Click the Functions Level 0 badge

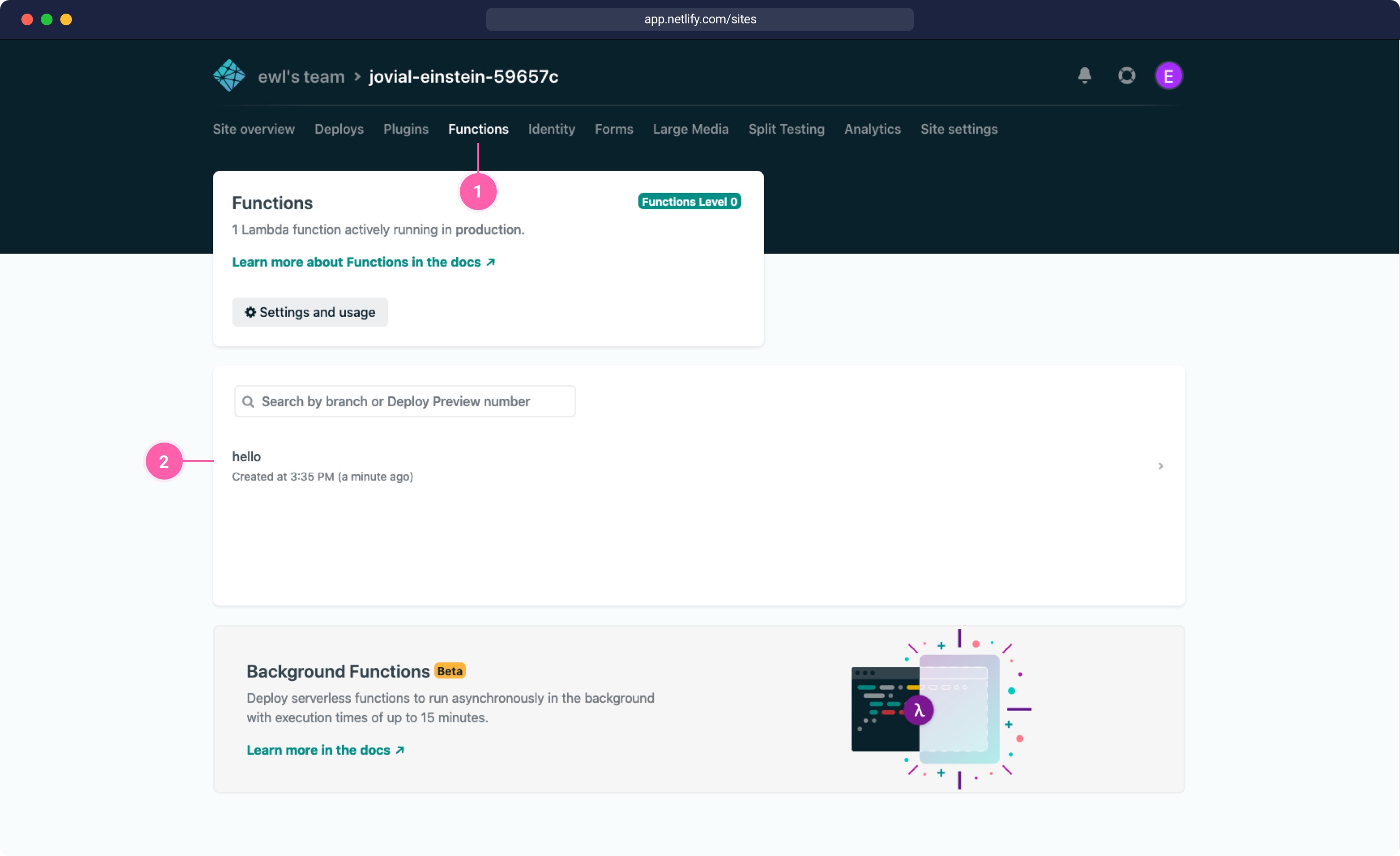690,202
